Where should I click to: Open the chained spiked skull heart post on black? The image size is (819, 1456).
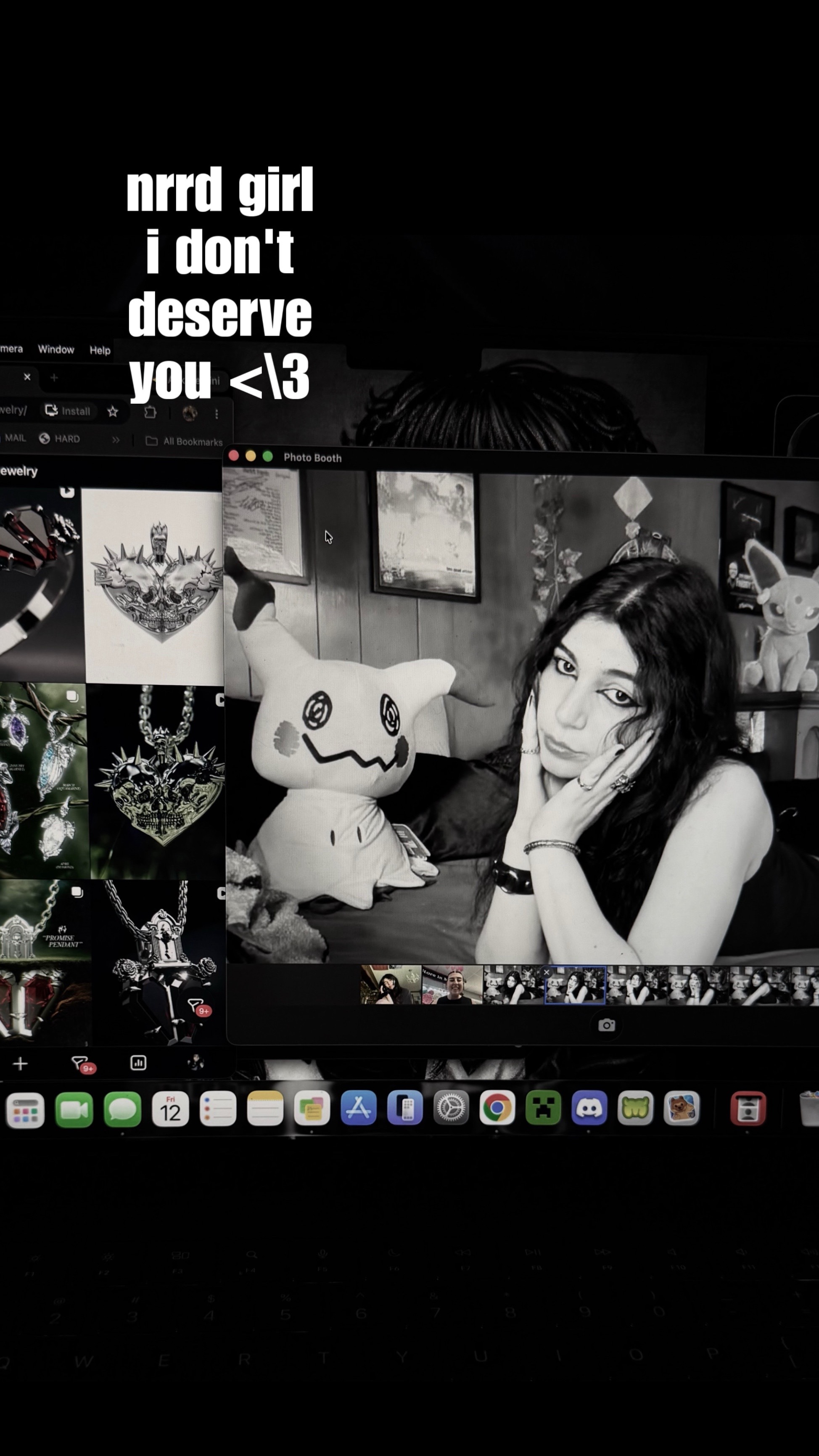pos(158,782)
